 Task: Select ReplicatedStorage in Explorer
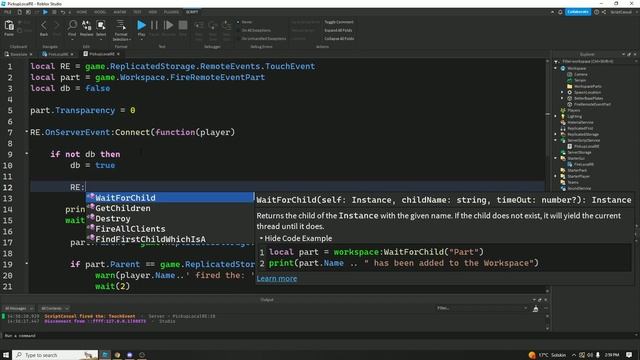pos(582,134)
